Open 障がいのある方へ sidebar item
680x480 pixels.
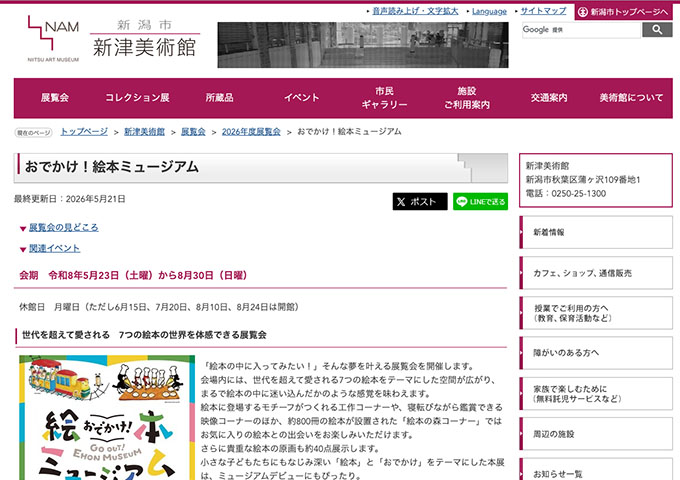[x=596, y=353]
